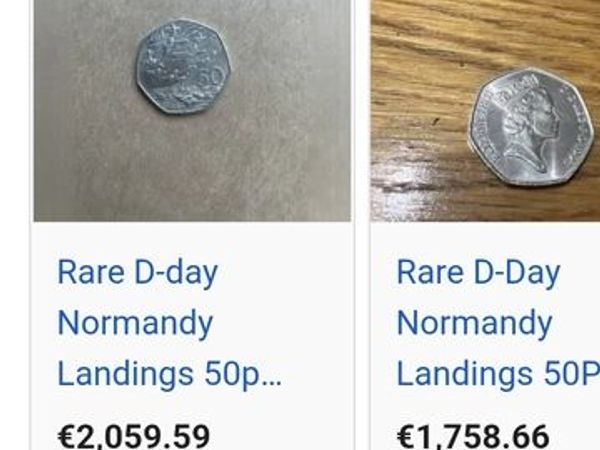Click the 'D-Day' word in second title

coord(517,274)
